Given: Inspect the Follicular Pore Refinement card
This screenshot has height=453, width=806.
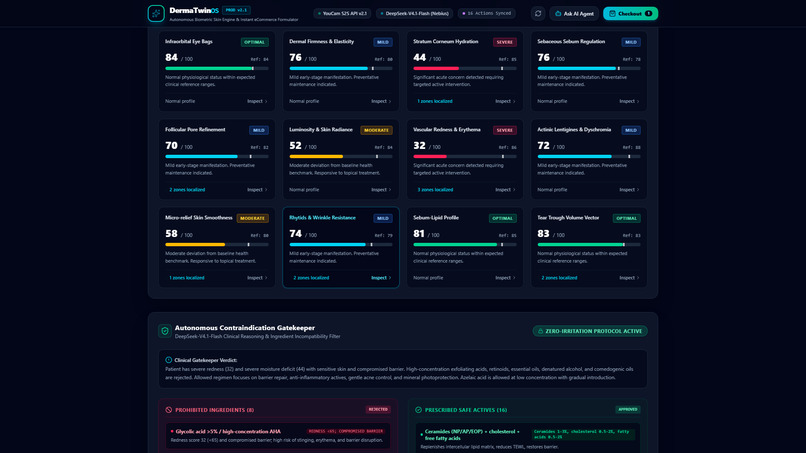Looking at the screenshot, I should (257, 190).
